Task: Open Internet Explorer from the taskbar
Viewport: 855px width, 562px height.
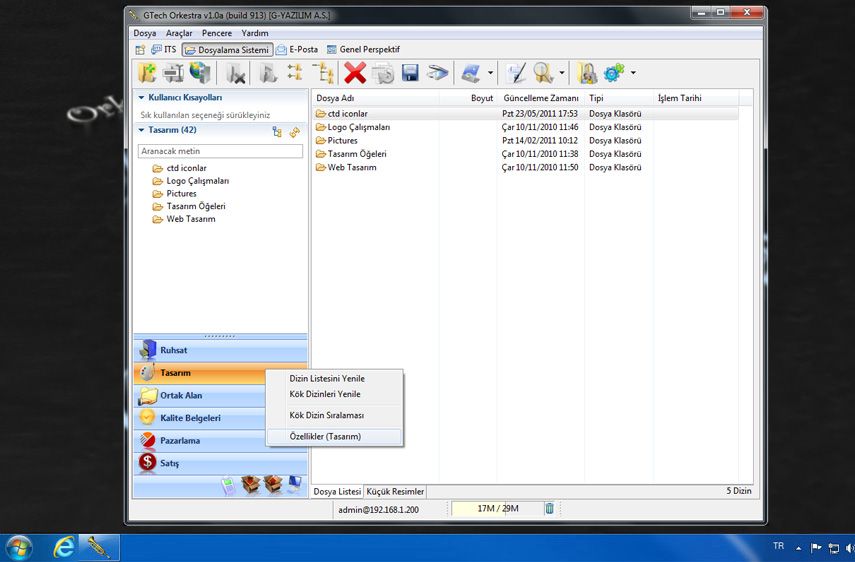Action: tap(64, 547)
